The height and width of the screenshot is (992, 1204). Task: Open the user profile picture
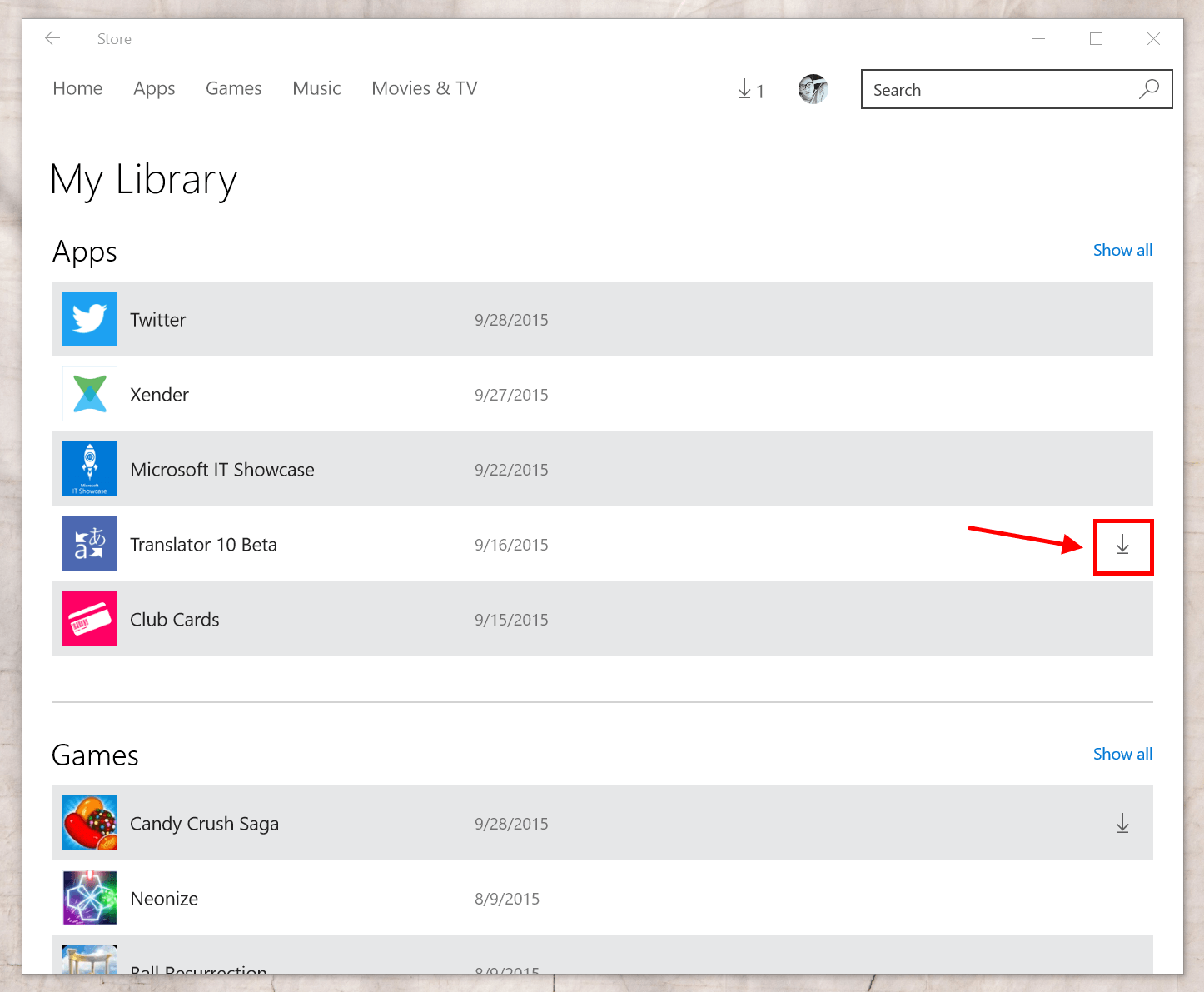point(813,88)
